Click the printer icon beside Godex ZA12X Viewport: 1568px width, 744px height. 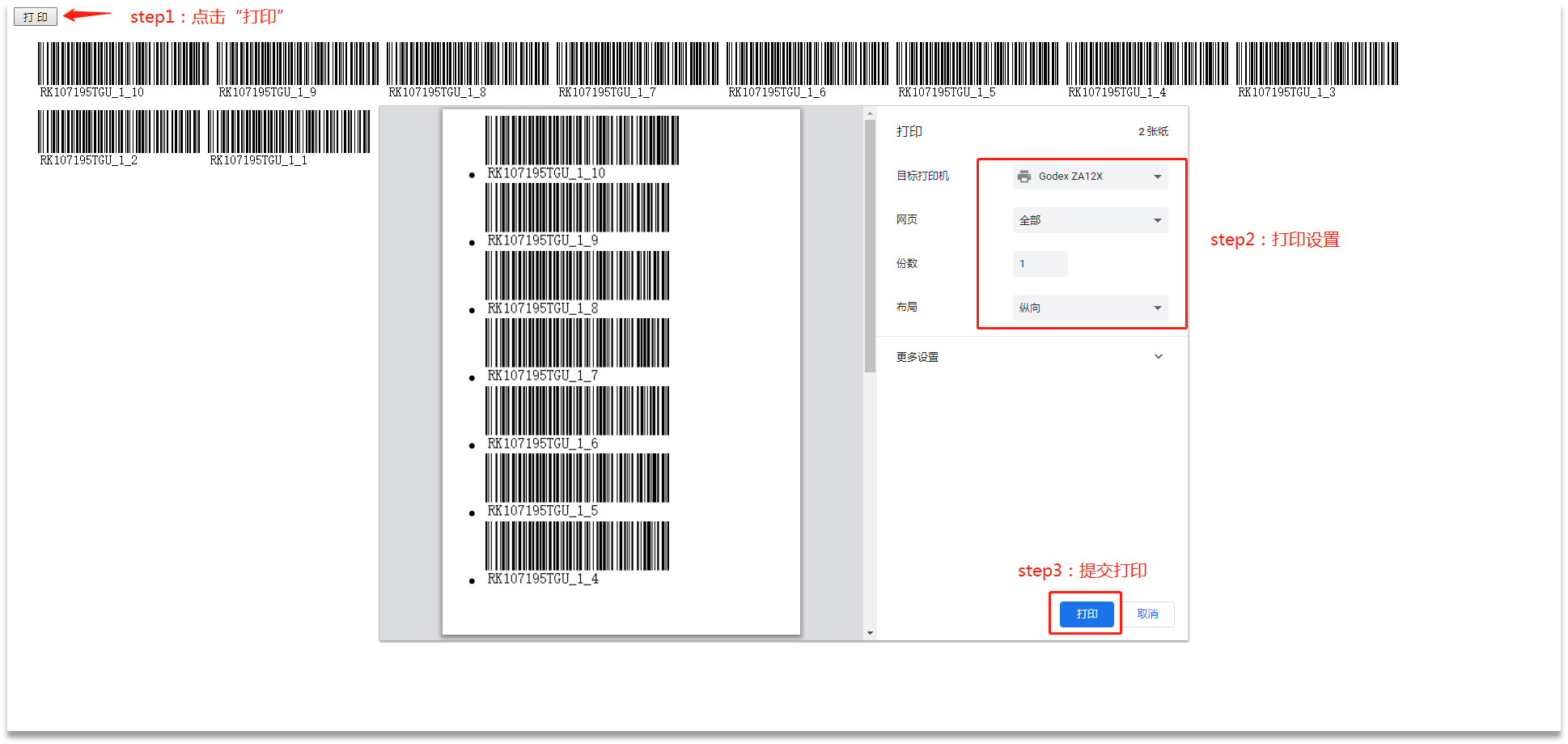click(x=1024, y=176)
